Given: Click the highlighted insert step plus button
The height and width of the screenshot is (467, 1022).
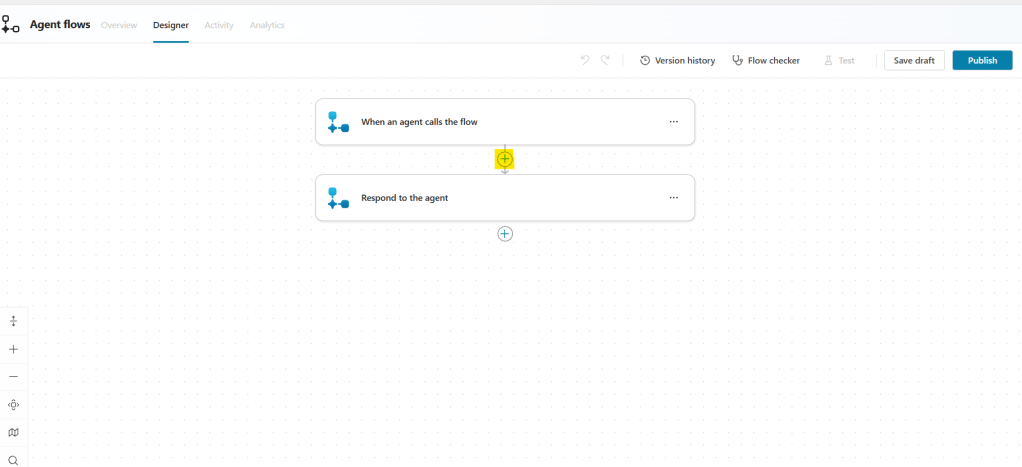Looking at the screenshot, I should (505, 159).
